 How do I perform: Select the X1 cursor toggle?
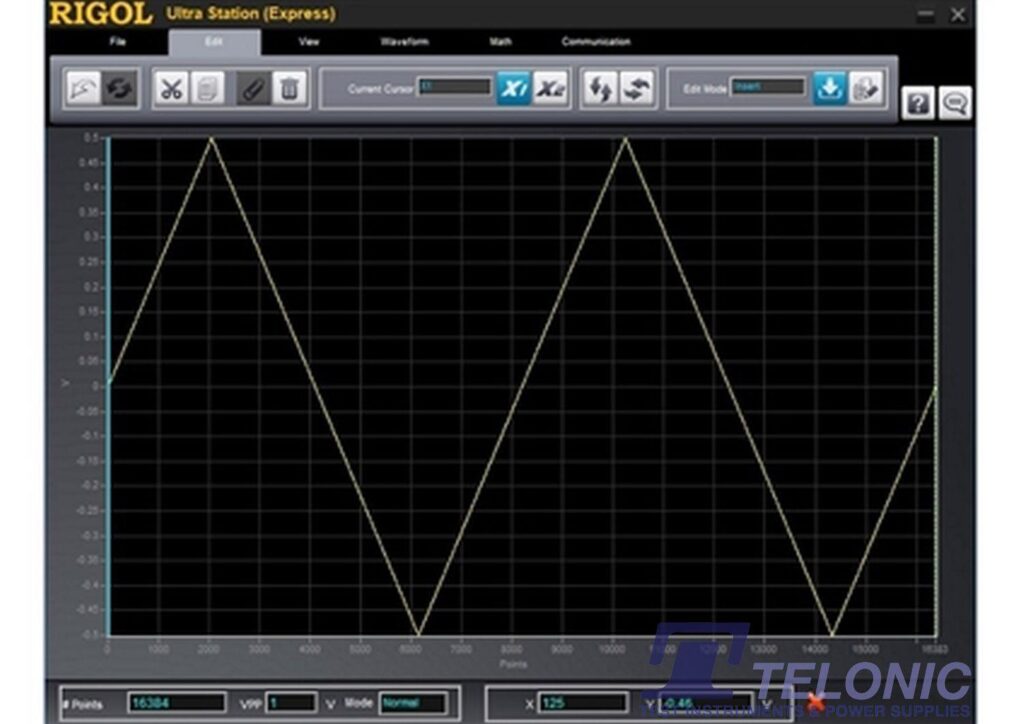coord(514,89)
